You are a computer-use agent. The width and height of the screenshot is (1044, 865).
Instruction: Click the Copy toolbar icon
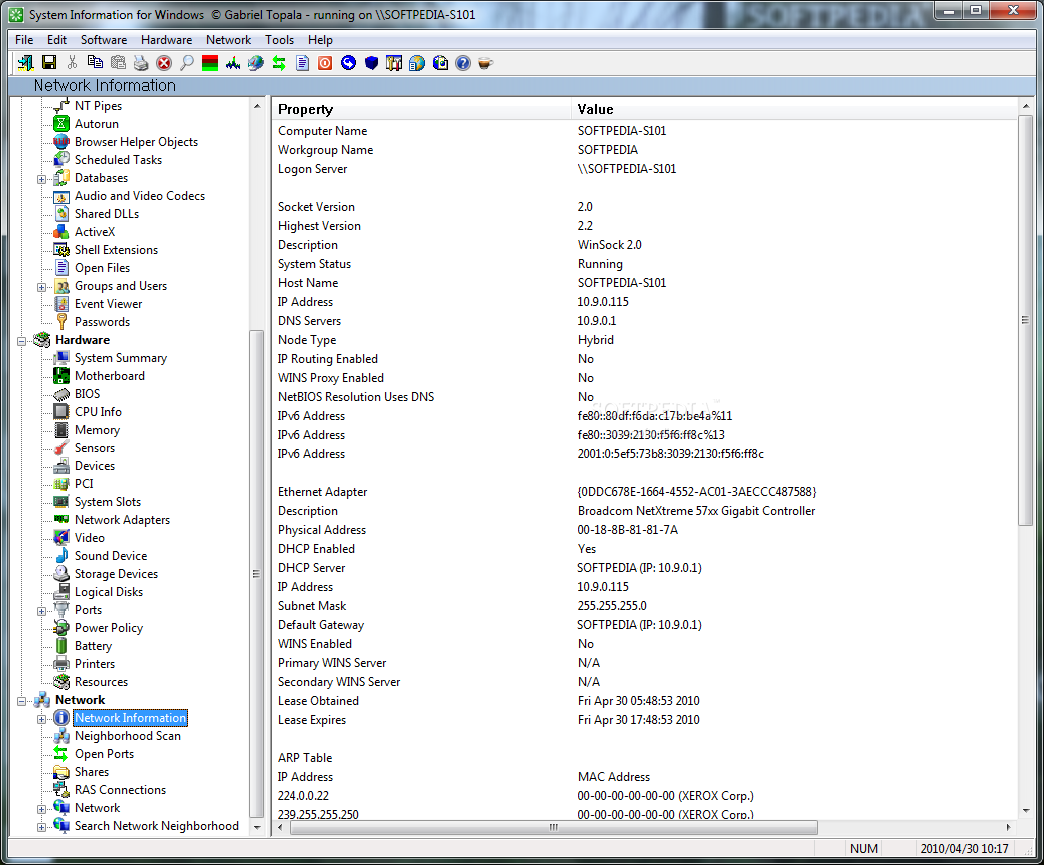click(x=95, y=63)
